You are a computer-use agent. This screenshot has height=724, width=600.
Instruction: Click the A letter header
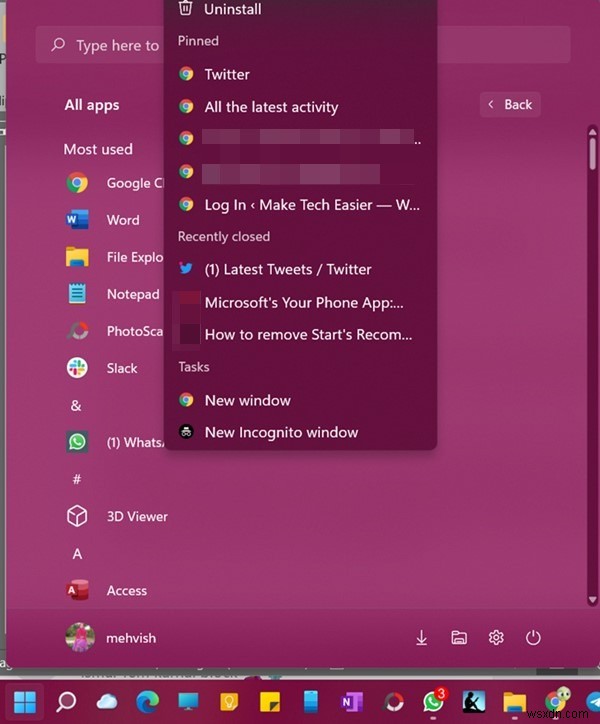pyautogui.click(x=77, y=554)
